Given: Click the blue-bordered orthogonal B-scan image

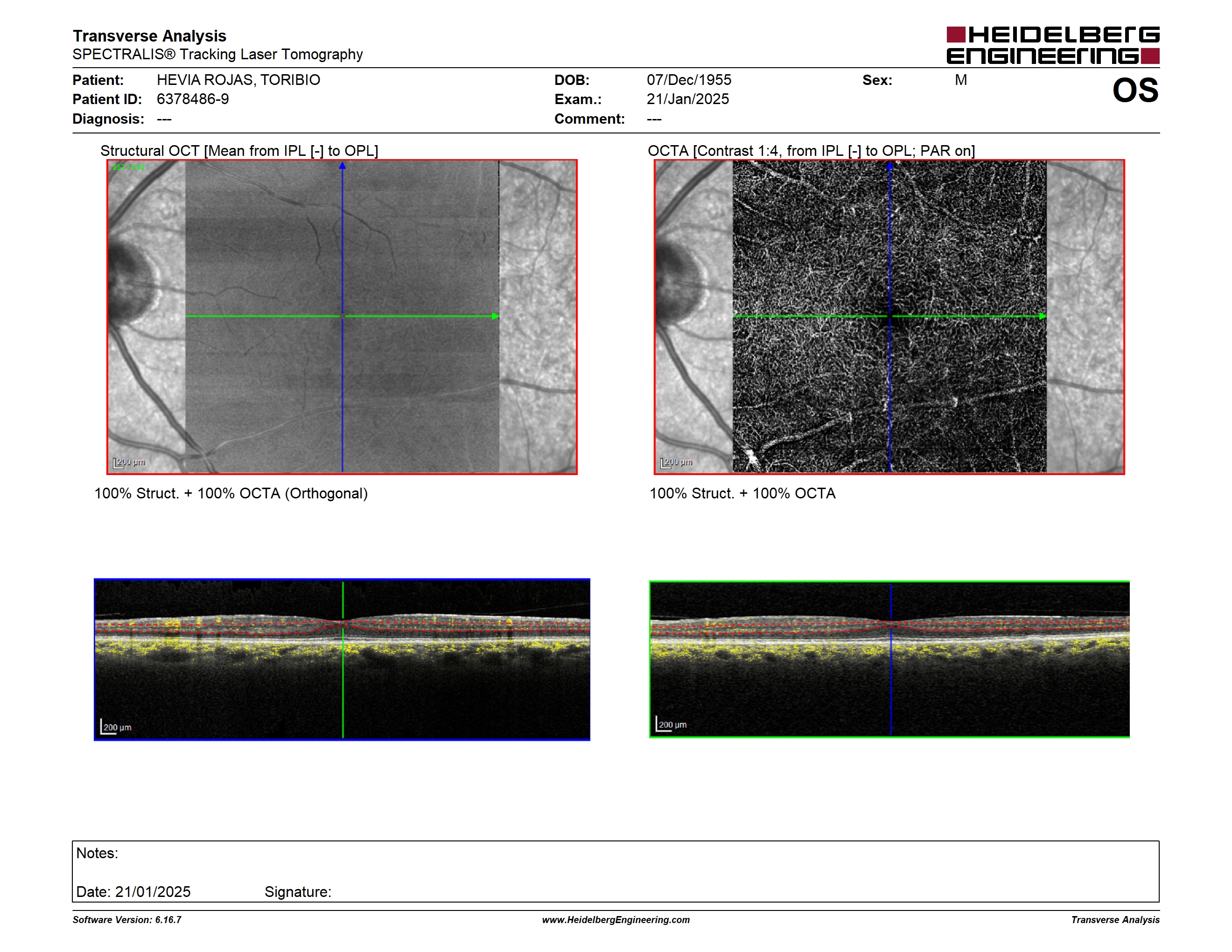Looking at the screenshot, I should (x=342, y=659).
